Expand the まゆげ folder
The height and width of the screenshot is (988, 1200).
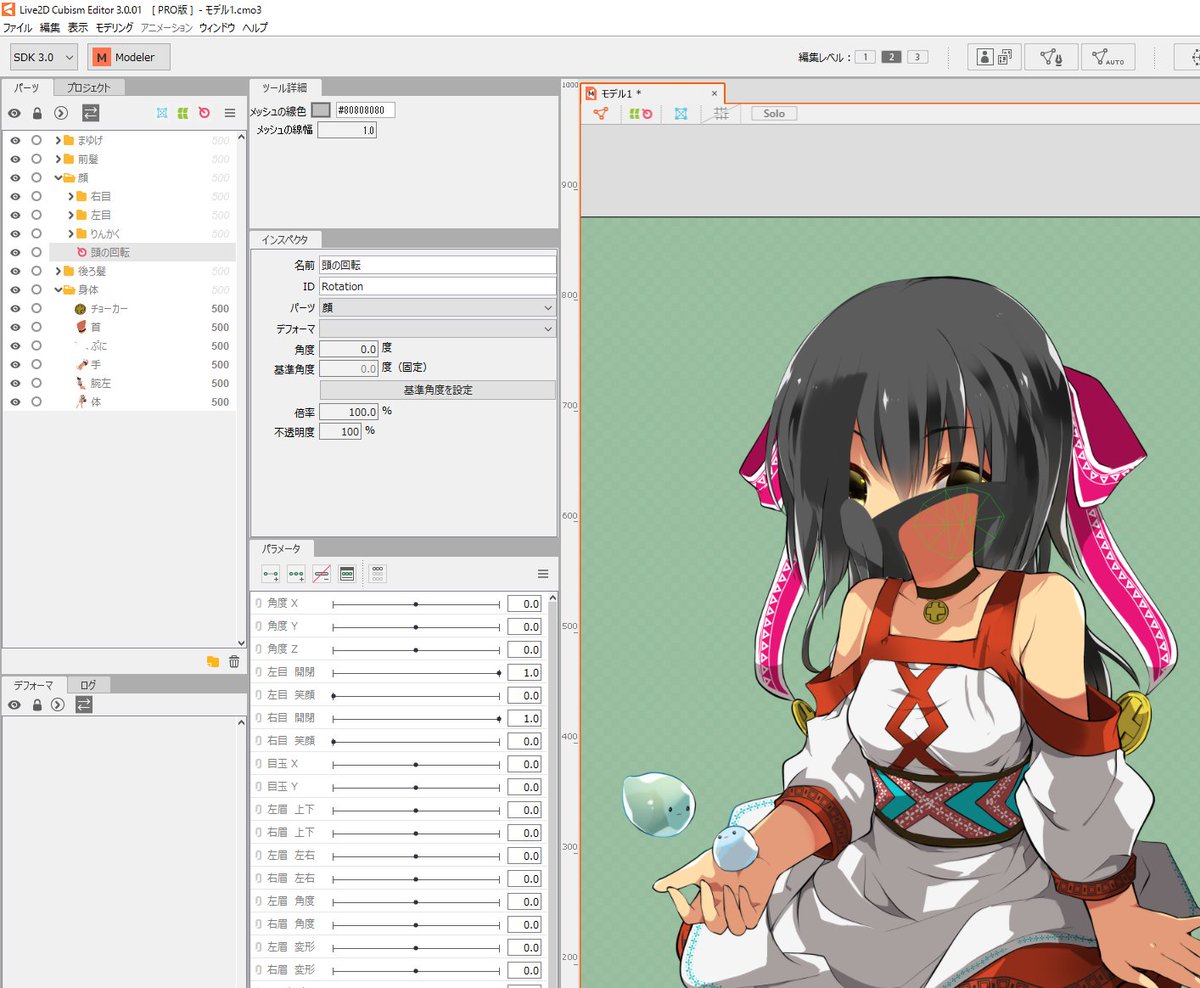(x=58, y=141)
